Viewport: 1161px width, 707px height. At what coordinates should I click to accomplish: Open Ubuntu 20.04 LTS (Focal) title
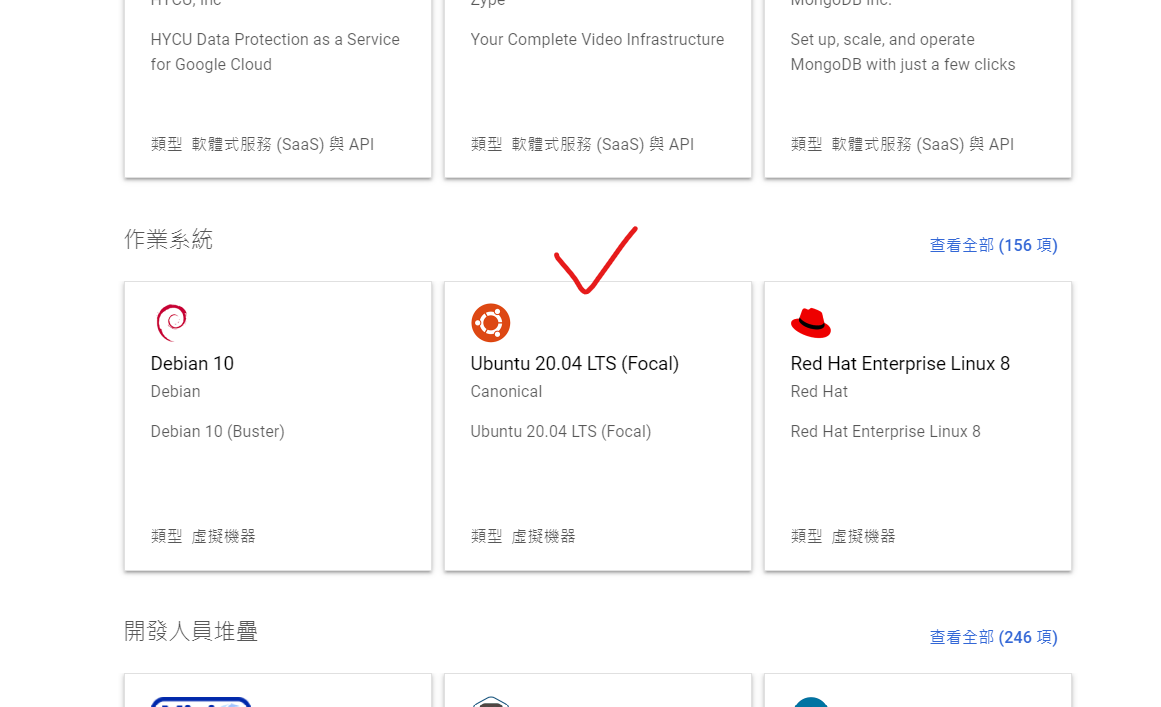pos(575,363)
